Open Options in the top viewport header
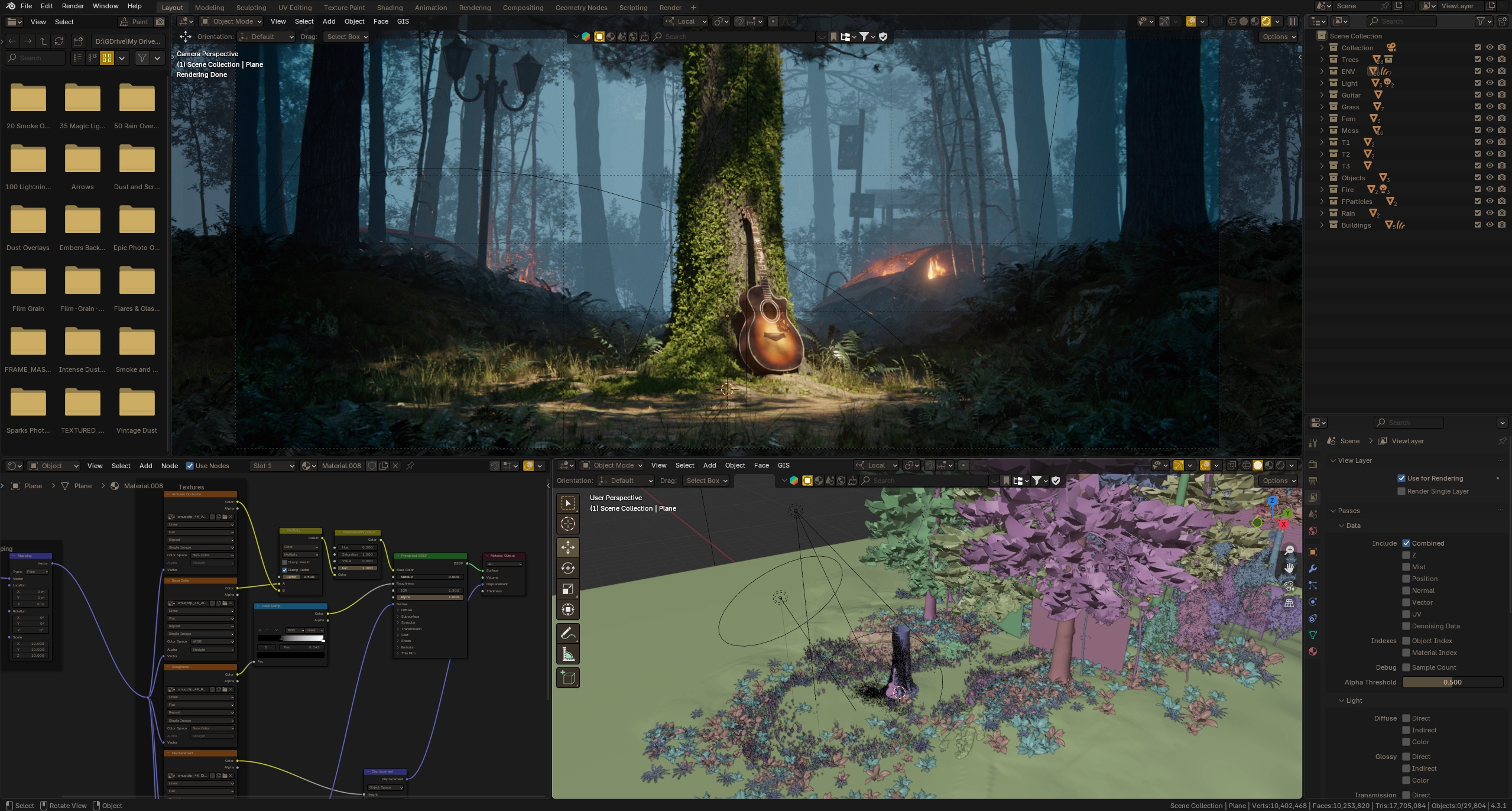The width and height of the screenshot is (1512, 811). pos(1279,37)
